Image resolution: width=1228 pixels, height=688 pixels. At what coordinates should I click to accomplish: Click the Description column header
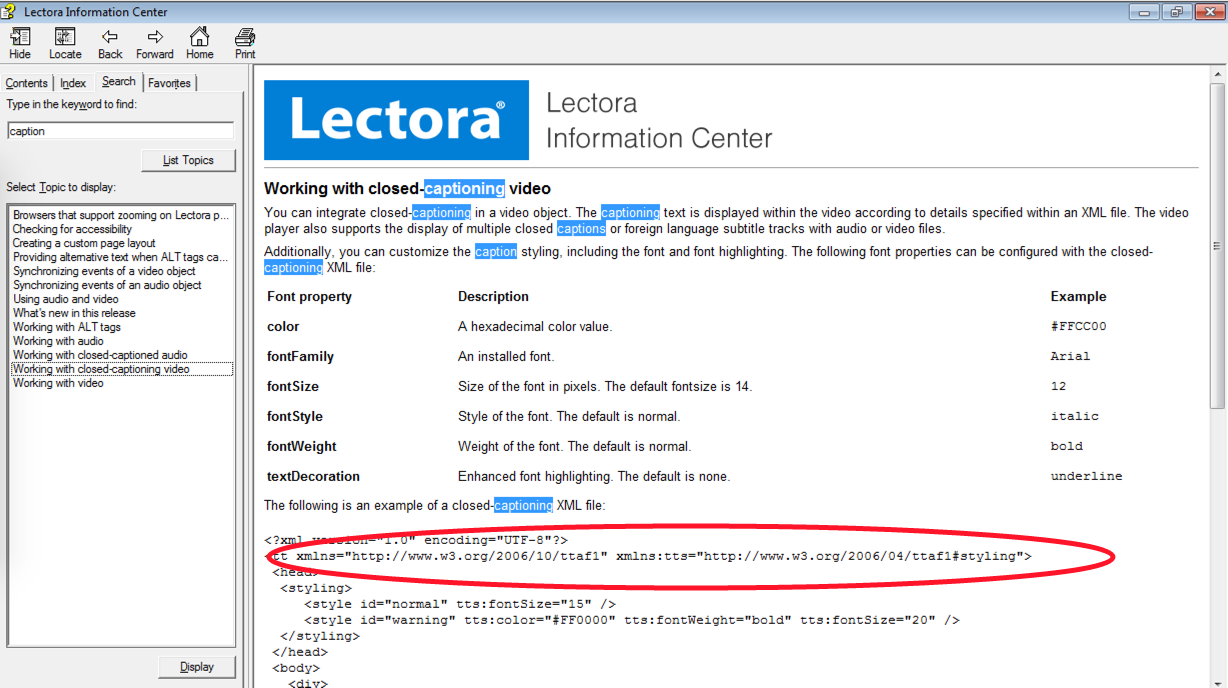point(493,296)
